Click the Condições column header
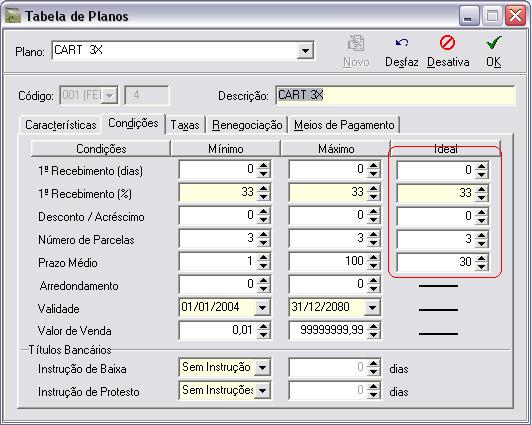 point(101,149)
